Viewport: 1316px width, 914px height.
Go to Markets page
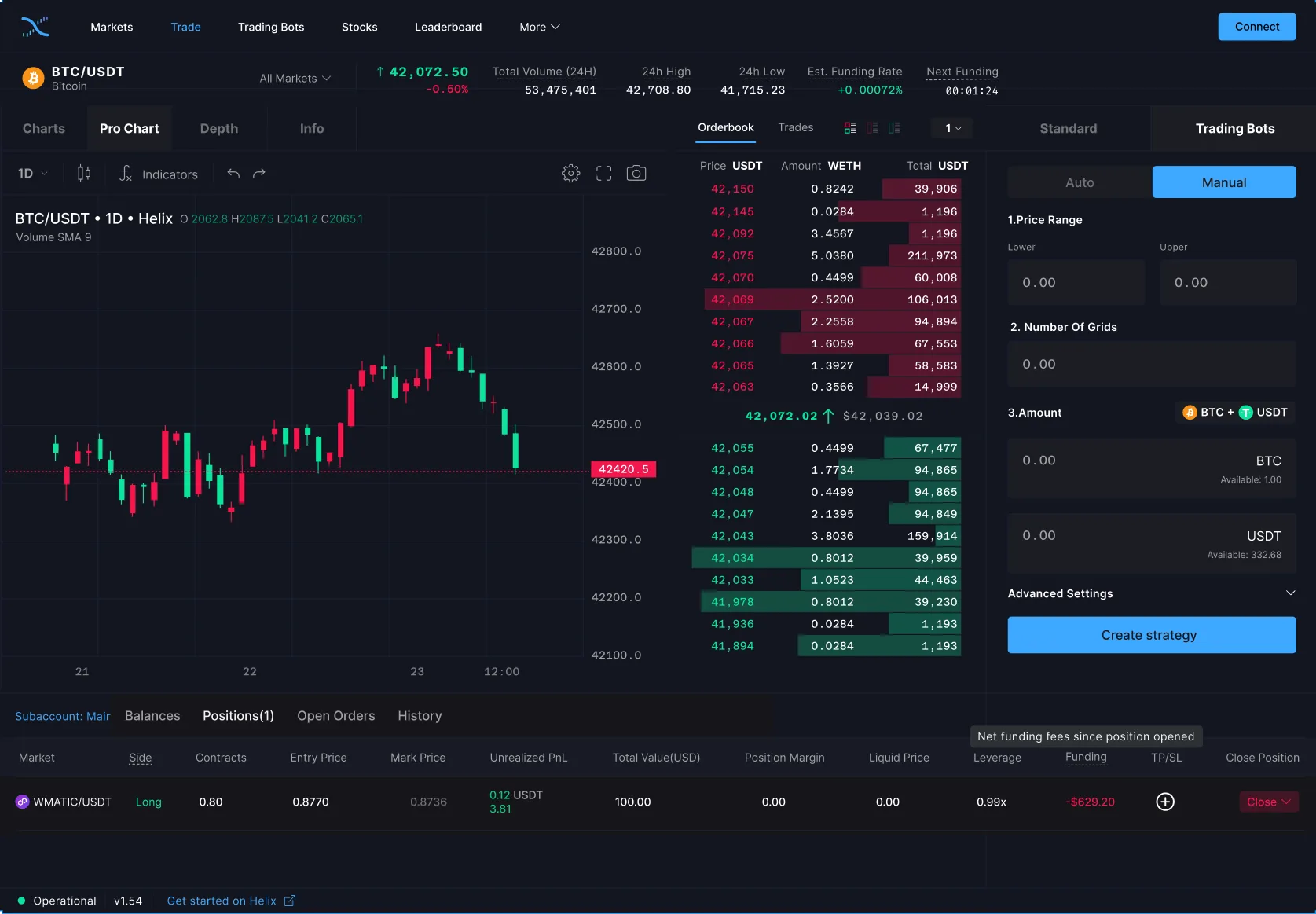[x=112, y=27]
